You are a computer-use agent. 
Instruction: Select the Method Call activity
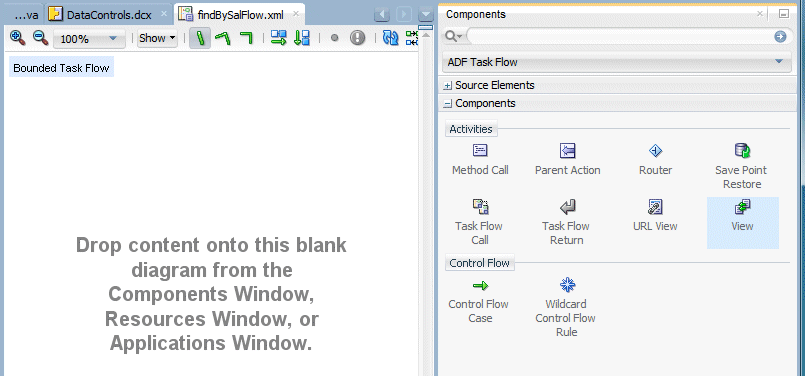480,160
